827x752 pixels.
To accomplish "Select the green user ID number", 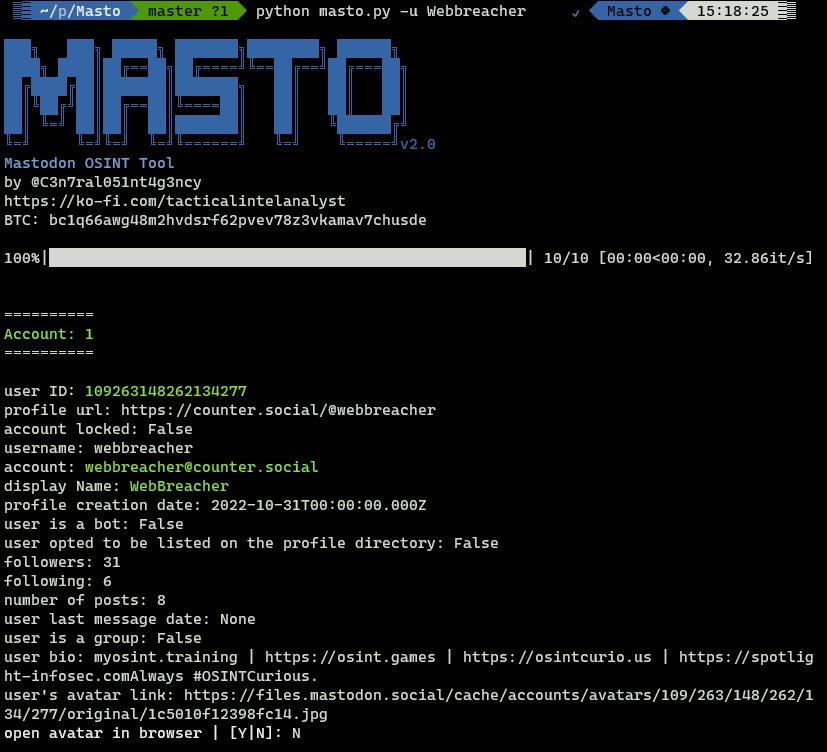I will coord(165,391).
